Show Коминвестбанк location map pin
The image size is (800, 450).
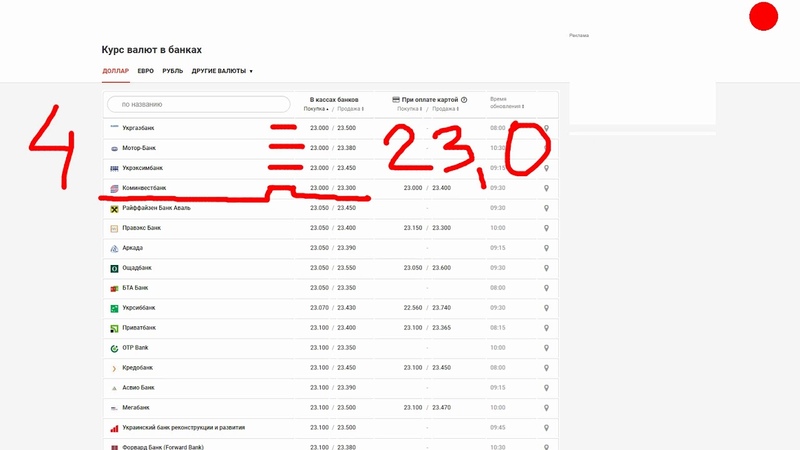click(546, 188)
